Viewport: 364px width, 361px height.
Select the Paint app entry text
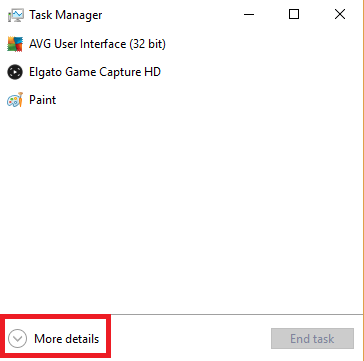(43, 100)
